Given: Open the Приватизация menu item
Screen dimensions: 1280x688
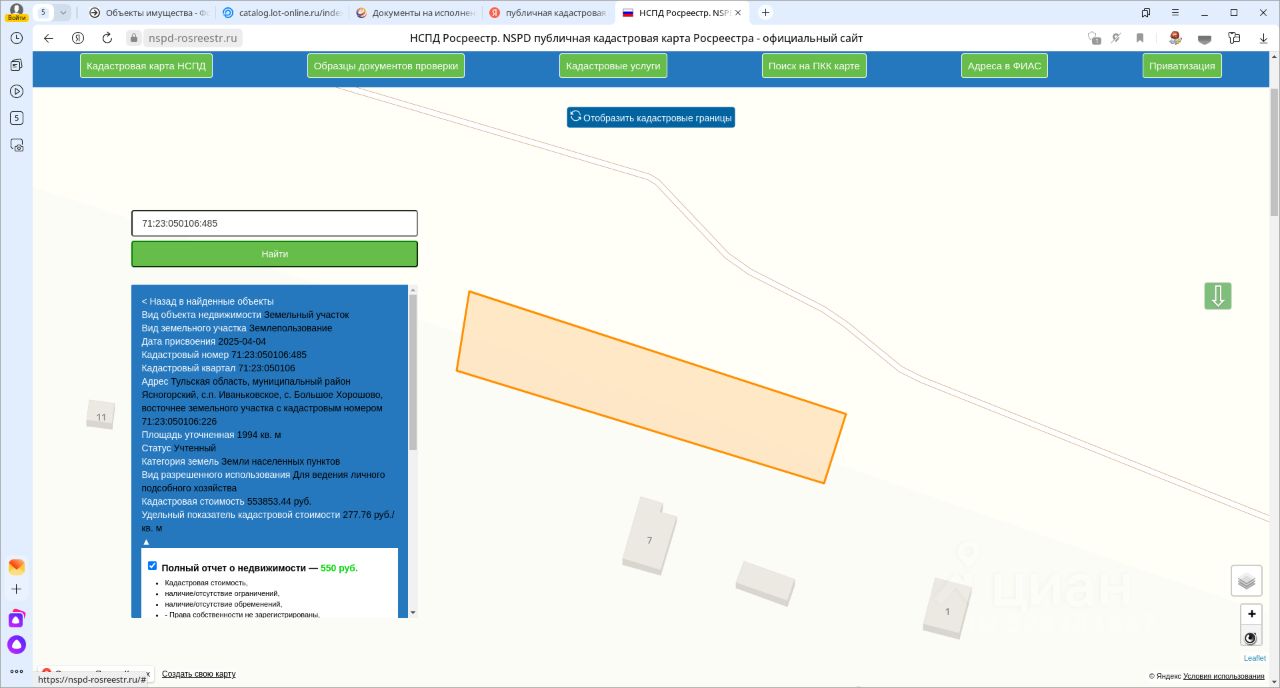Looking at the screenshot, I should (x=1182, y=66).
